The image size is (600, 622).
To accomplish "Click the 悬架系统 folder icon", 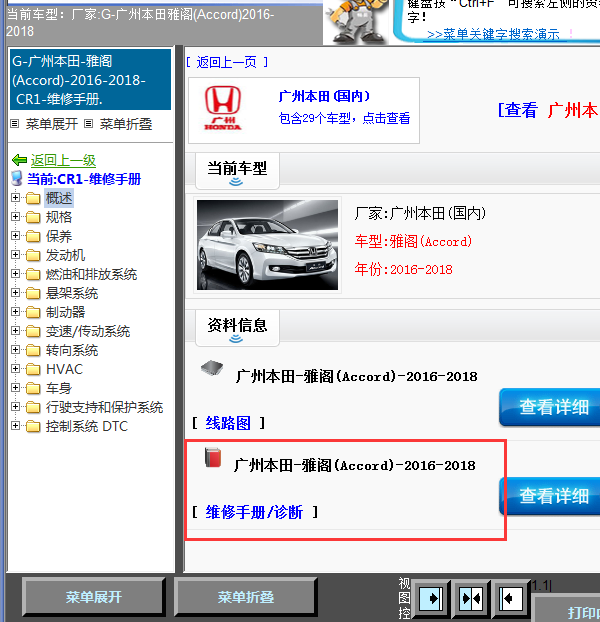I will coord(33,293).
